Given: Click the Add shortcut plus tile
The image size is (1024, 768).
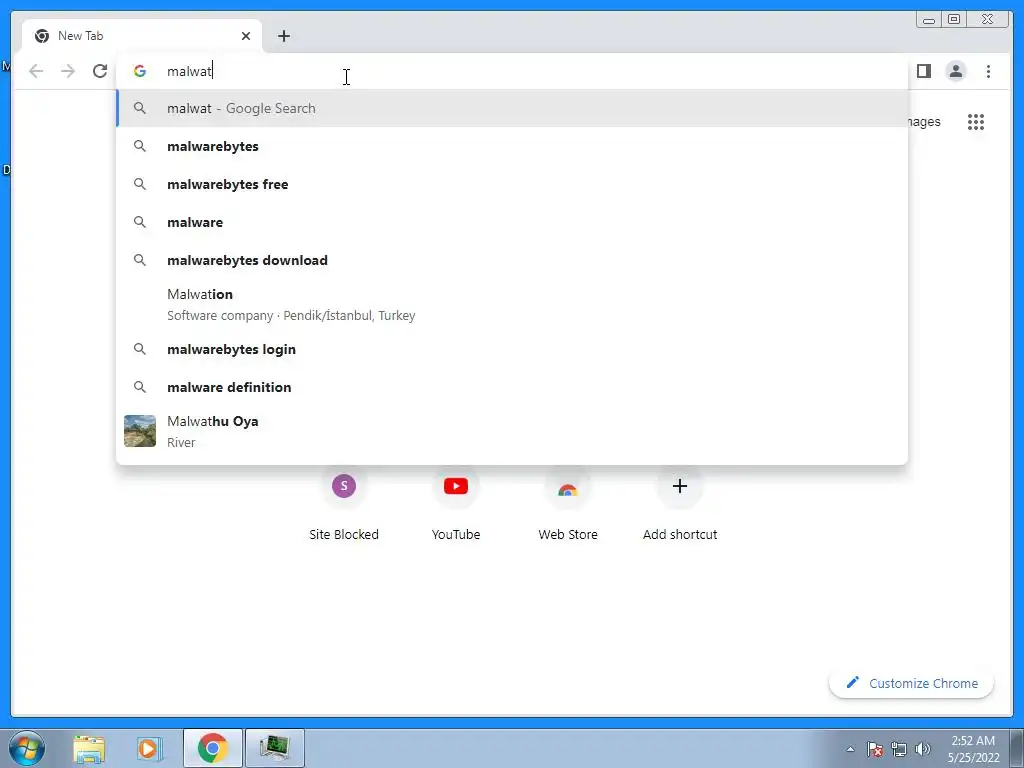Looking at the screenshot, I should [x=680, y=504].
